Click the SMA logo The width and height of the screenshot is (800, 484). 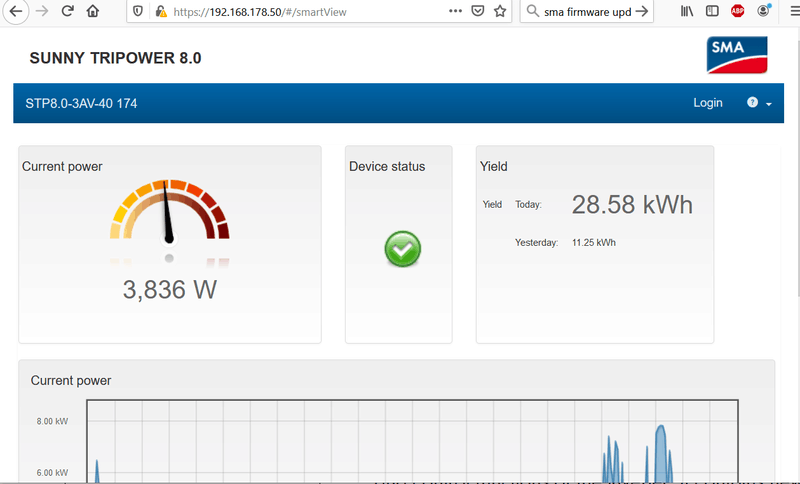[x=737, y=55]
